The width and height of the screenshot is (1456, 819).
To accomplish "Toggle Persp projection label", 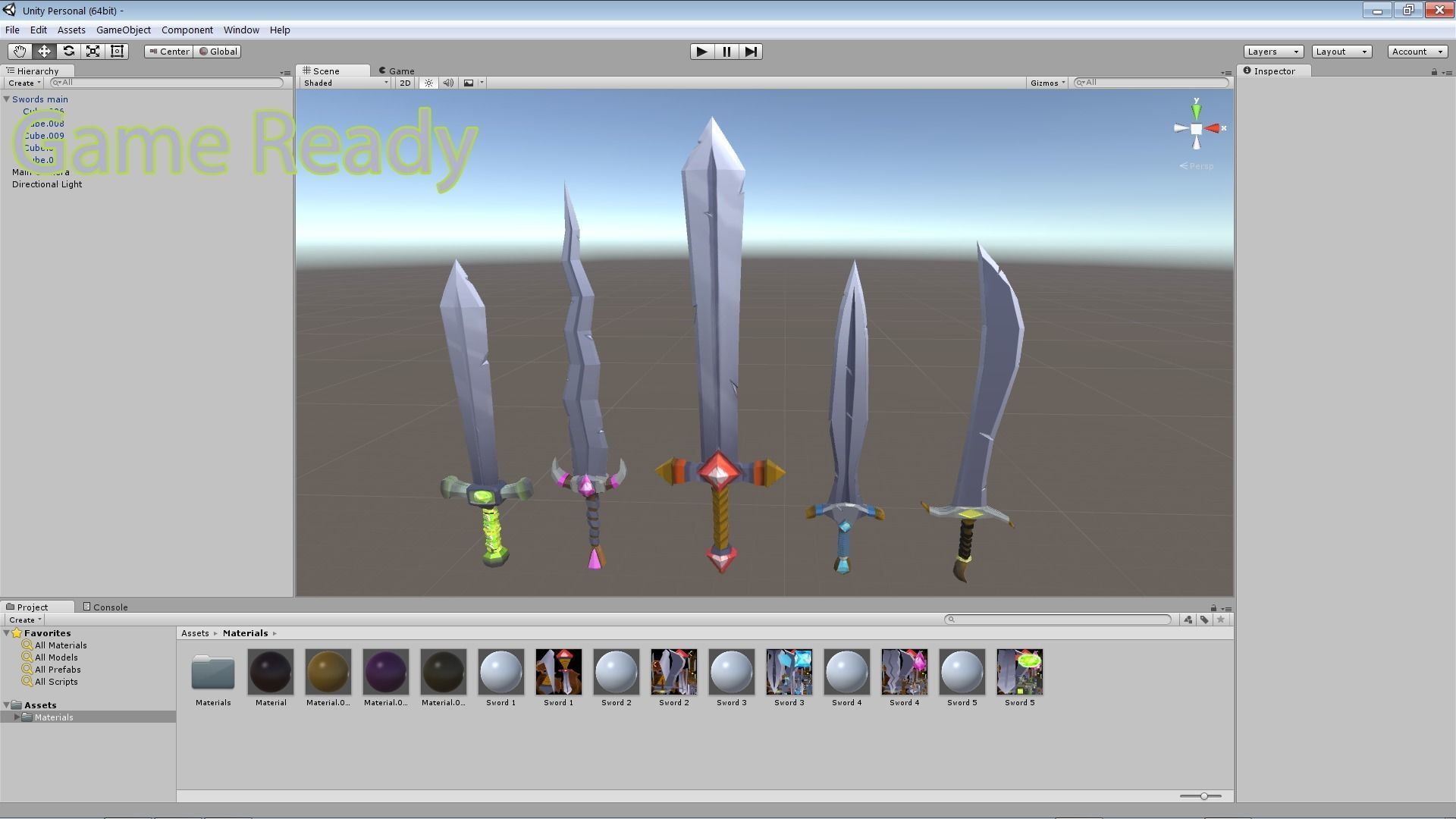I will [1197, 166].
